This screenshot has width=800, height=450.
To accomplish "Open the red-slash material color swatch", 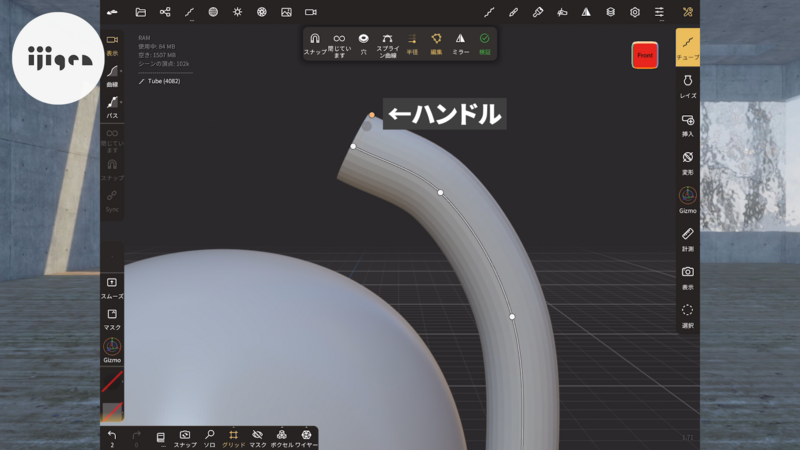I will 112,381.
